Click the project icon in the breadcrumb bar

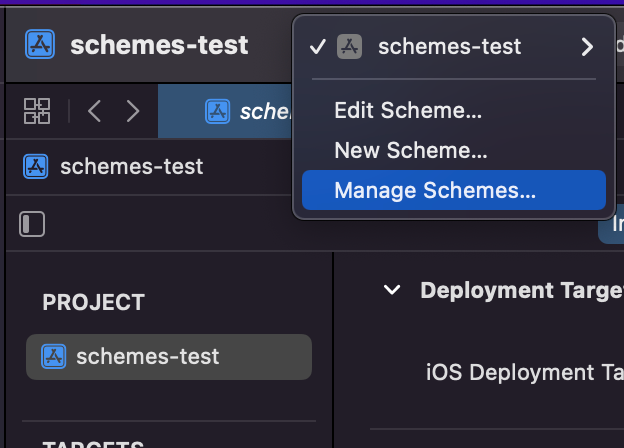[36, 166]
